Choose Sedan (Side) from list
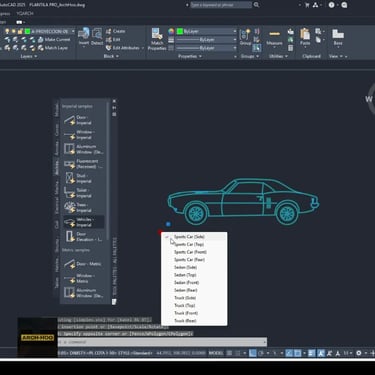Viewport: 375px width, 375px height. point(194,267)
